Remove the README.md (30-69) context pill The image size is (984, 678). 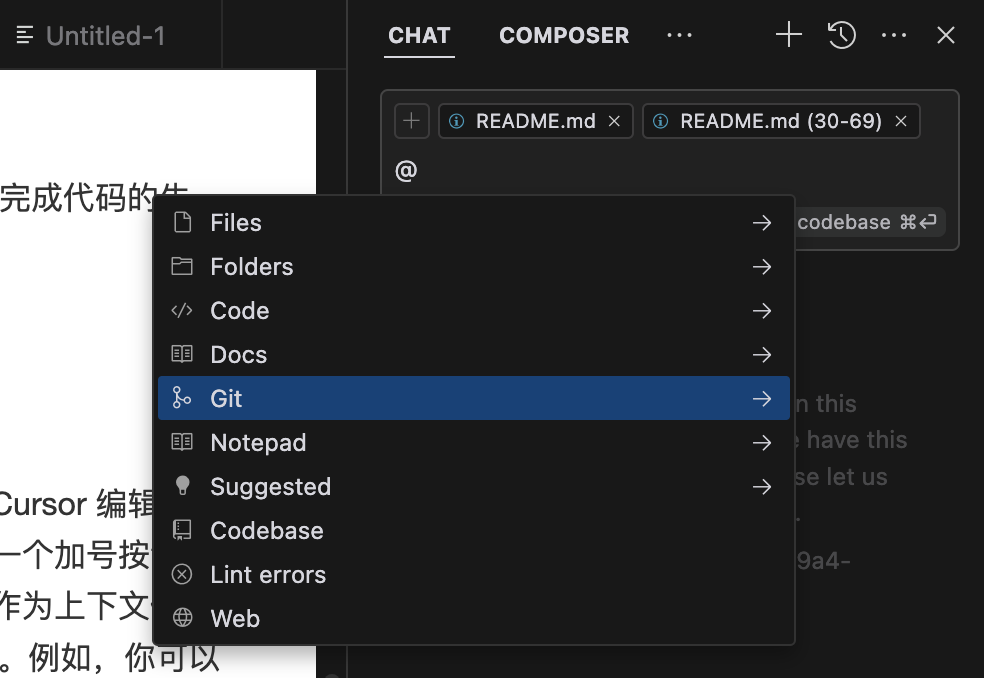coord(901,121)
